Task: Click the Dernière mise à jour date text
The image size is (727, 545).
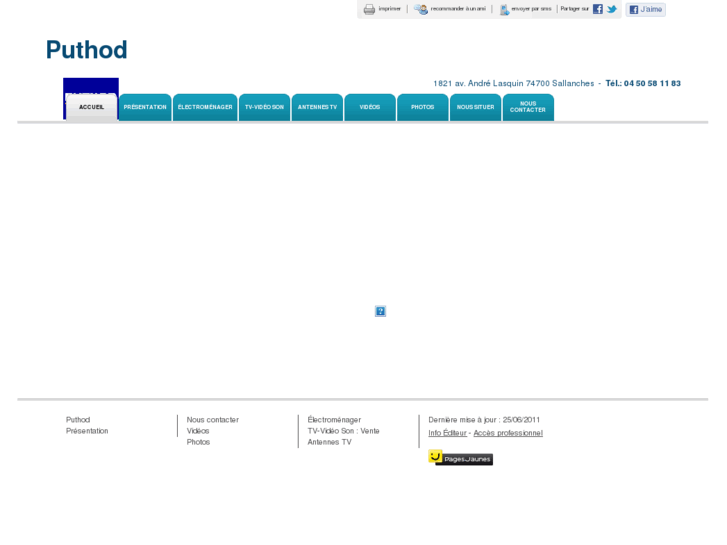Action: (x=484, y=420)
